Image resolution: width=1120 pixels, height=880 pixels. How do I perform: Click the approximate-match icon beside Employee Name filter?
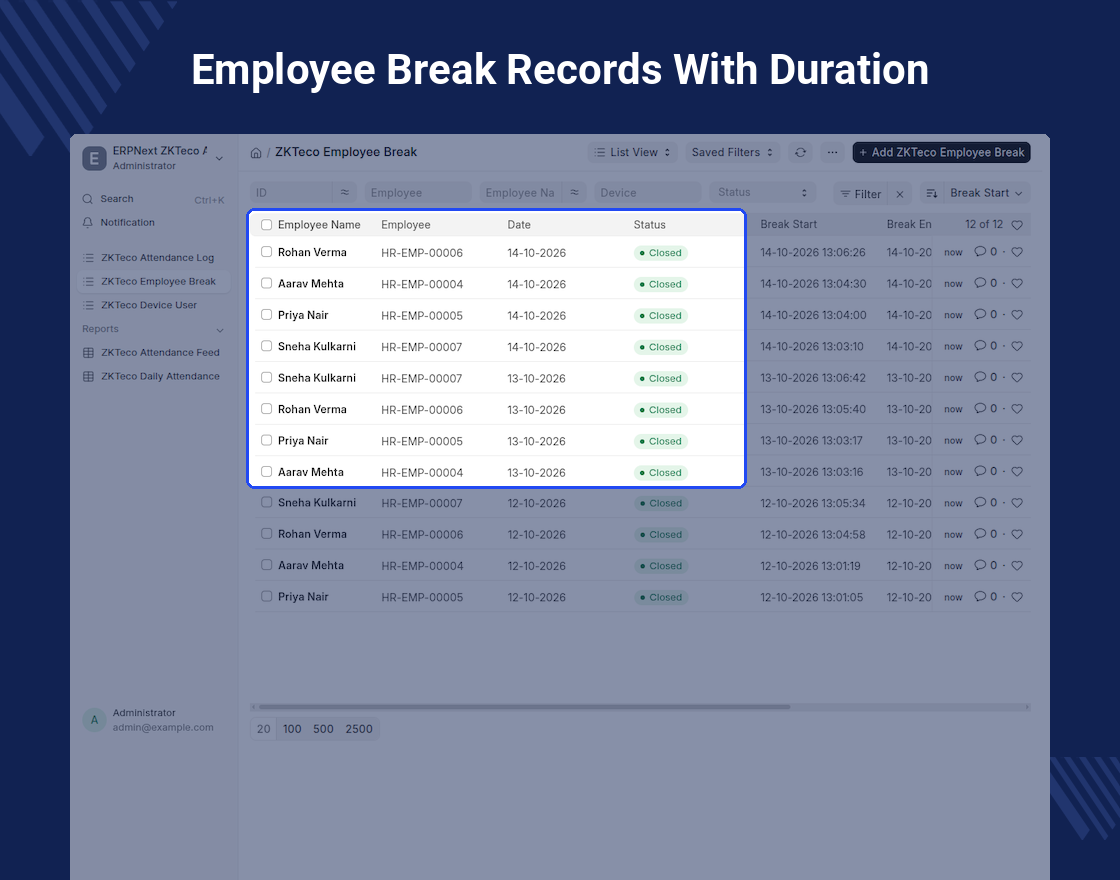click(x=574, y=193)
